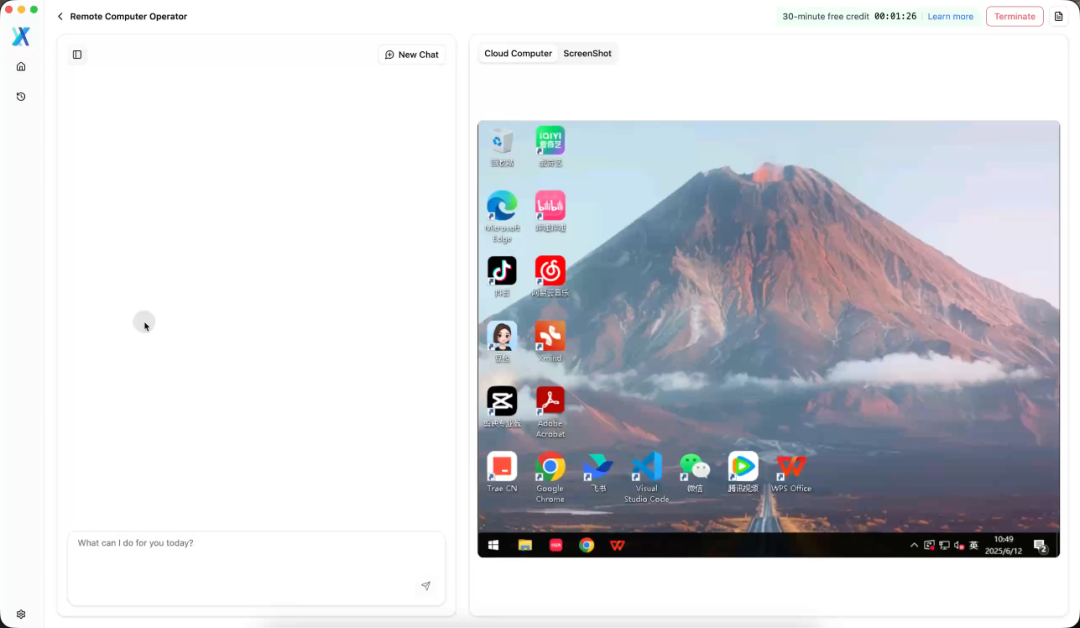Open the taskbar clock showing 10:49
The width and height of the screenshot is (1080, 628).
1004,545
